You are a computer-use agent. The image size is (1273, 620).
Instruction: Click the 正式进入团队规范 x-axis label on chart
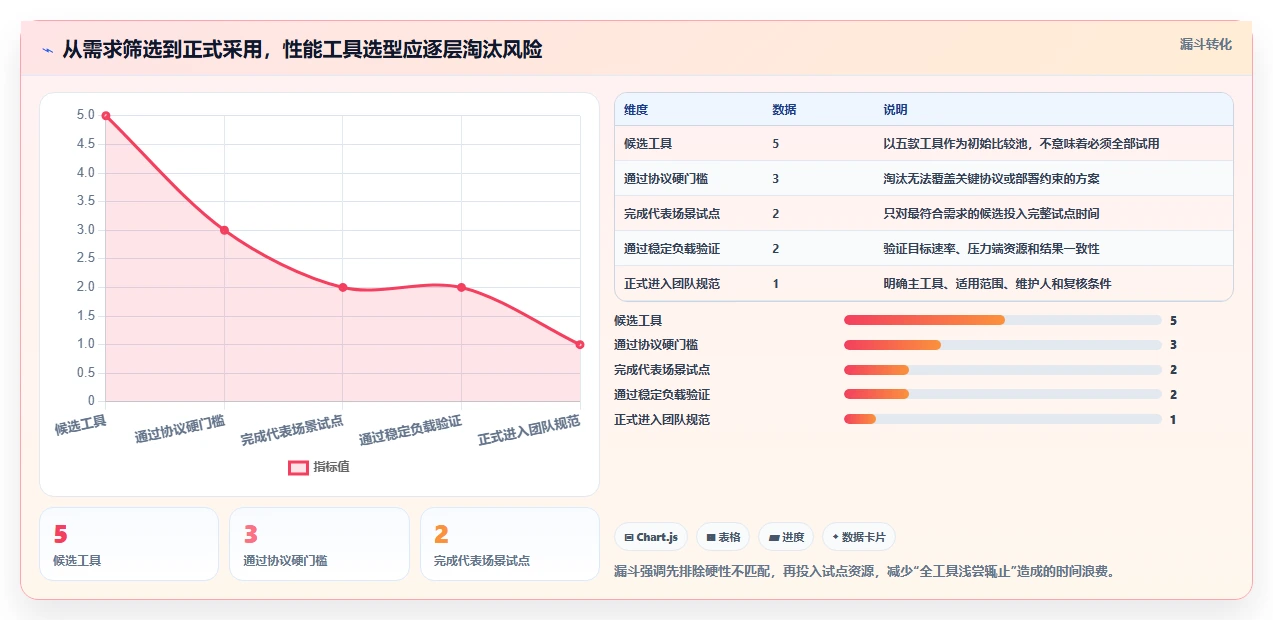point(529,430)
